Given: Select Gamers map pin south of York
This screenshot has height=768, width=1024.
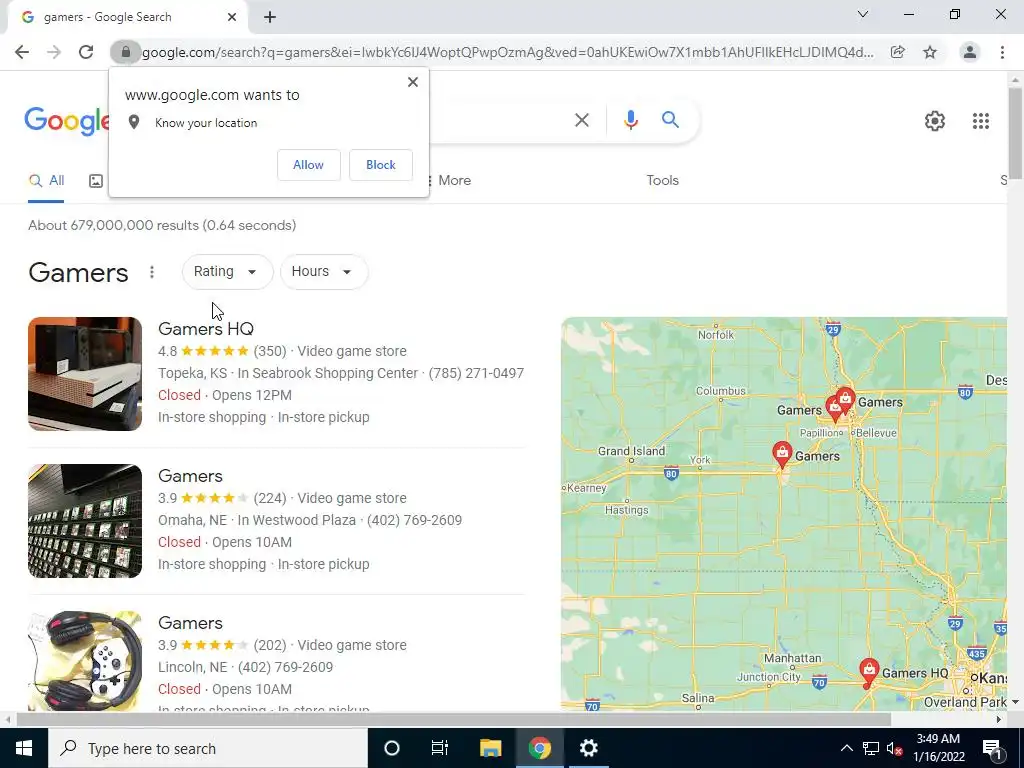Looking at the screenshot, I should point(782,455).
